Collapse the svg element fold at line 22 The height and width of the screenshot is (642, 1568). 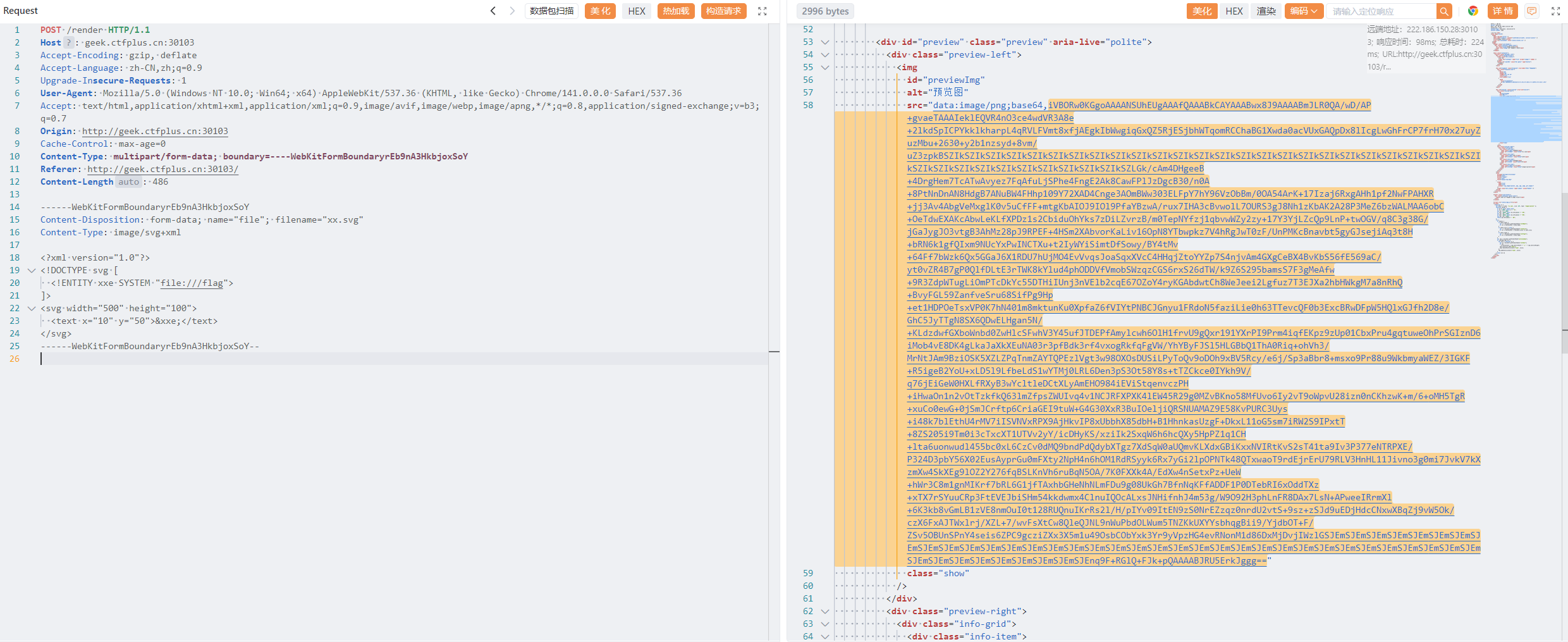tap(32, 309)
